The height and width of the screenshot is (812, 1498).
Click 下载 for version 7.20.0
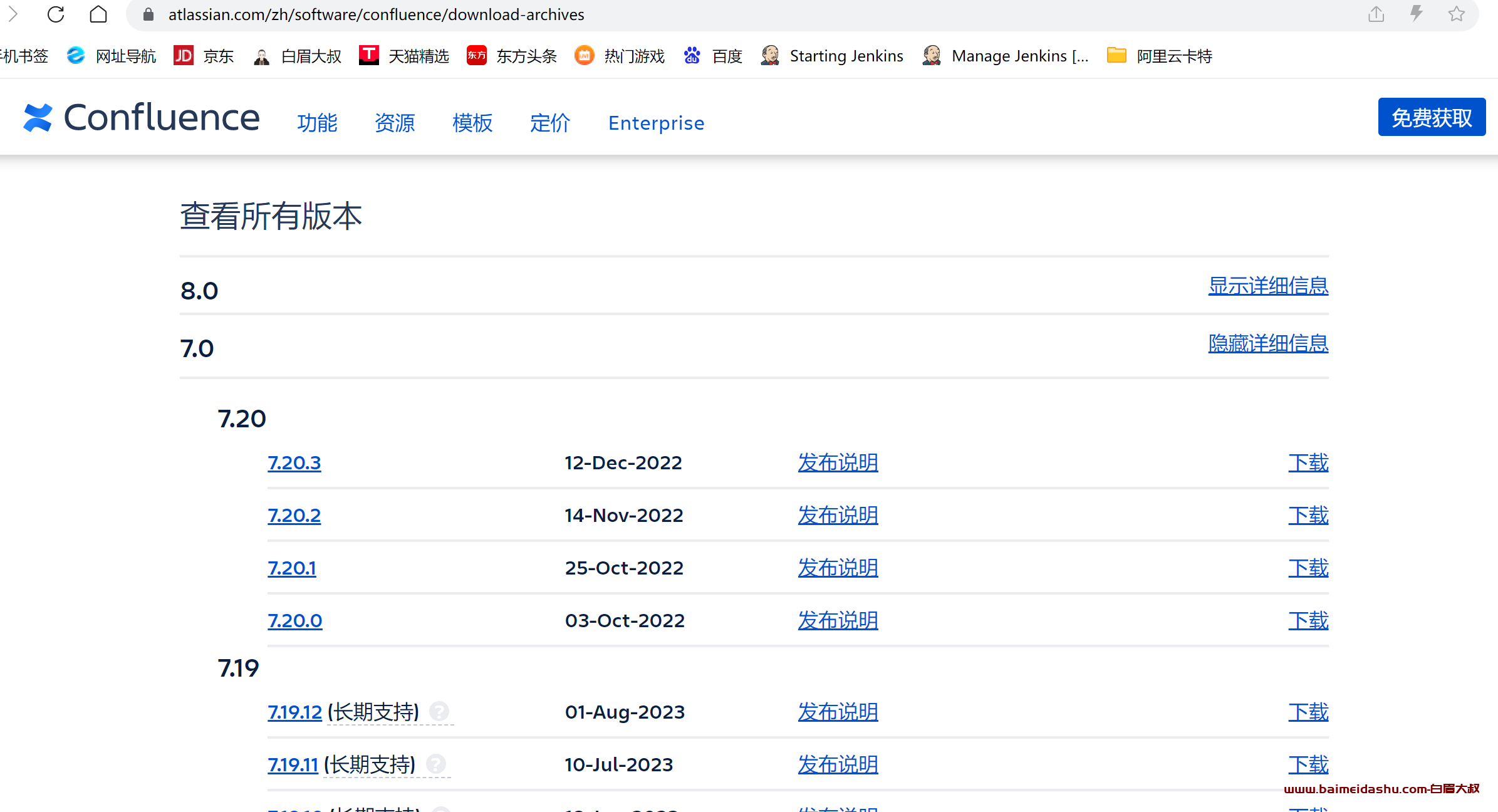pyautogui.click(x=1308, y=620)
